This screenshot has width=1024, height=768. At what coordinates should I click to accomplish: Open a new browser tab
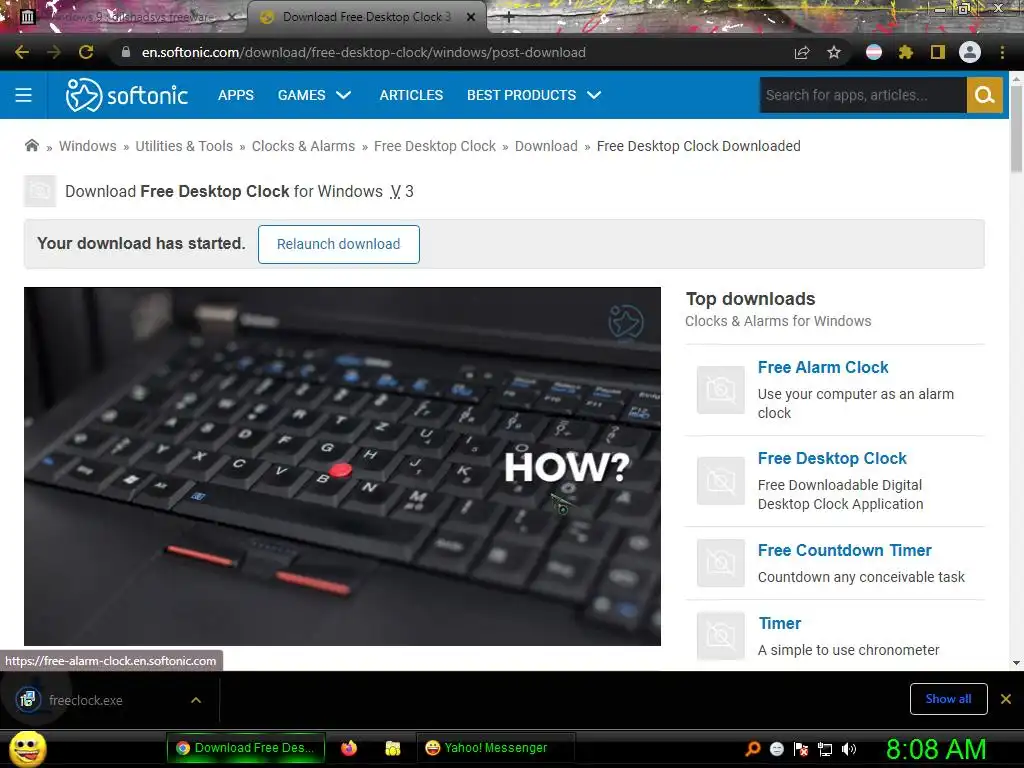point(509,18)
